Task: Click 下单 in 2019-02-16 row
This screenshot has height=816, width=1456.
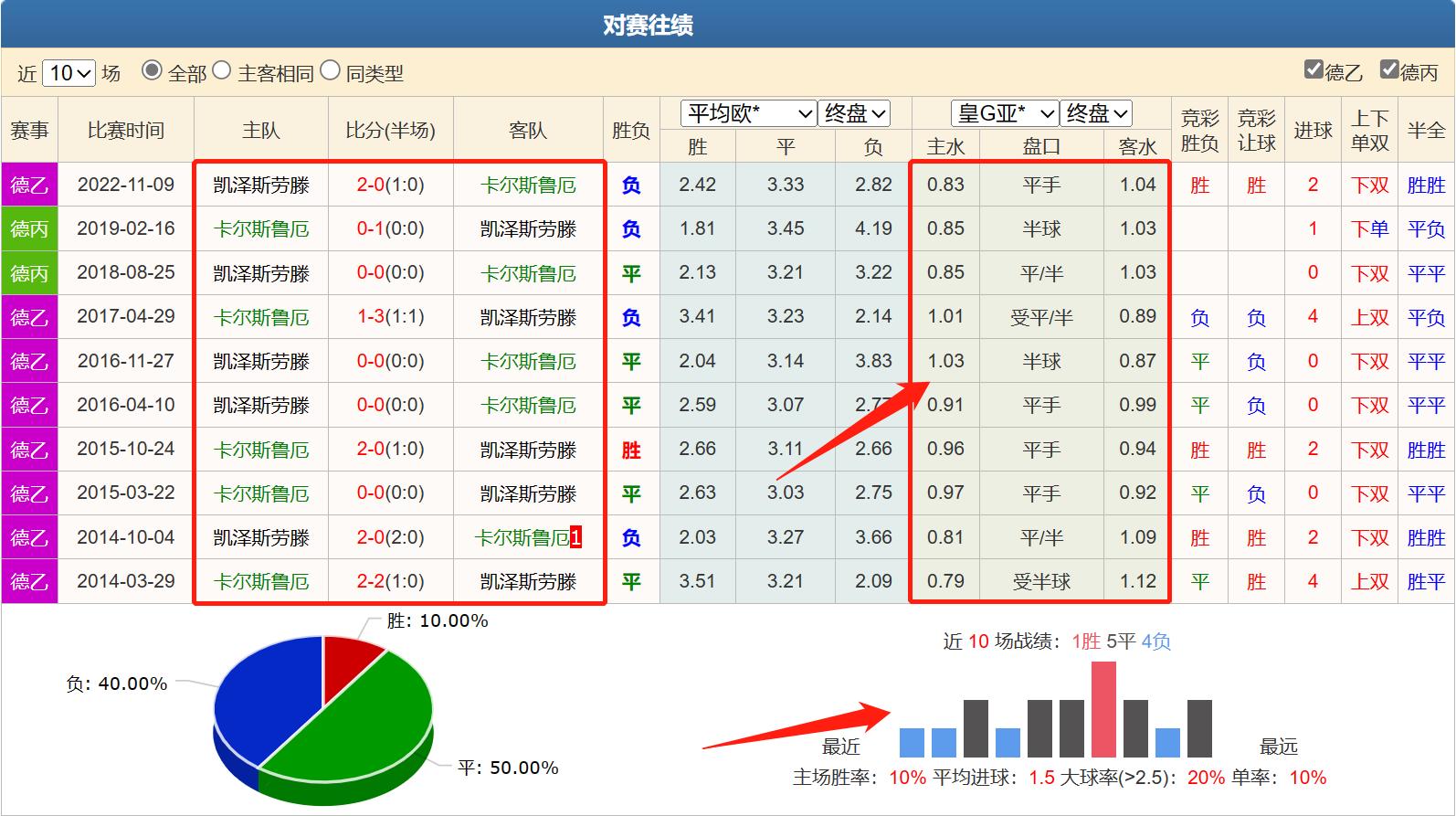Action: tap(1369, 229)
